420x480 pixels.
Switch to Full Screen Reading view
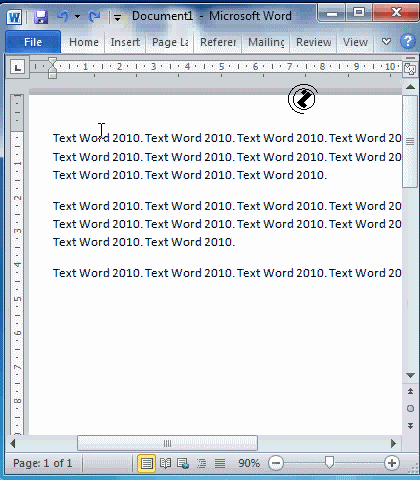click(165, 463)
